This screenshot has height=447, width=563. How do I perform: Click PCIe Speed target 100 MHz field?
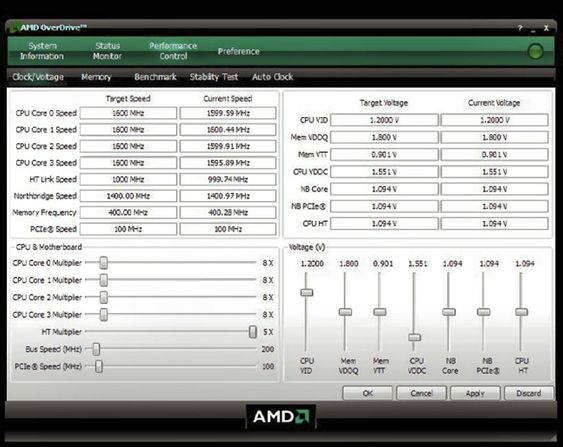click(128, 229)
